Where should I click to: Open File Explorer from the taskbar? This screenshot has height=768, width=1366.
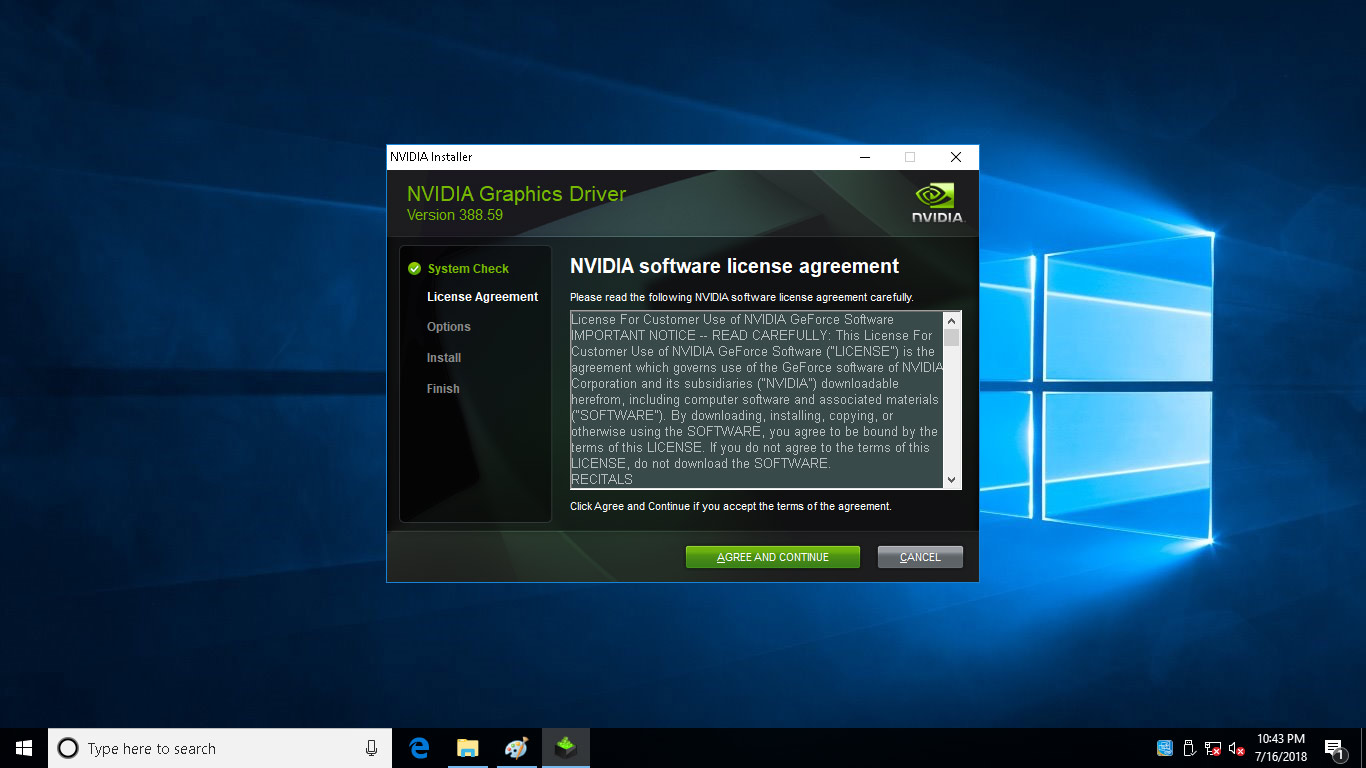(467, 748)
